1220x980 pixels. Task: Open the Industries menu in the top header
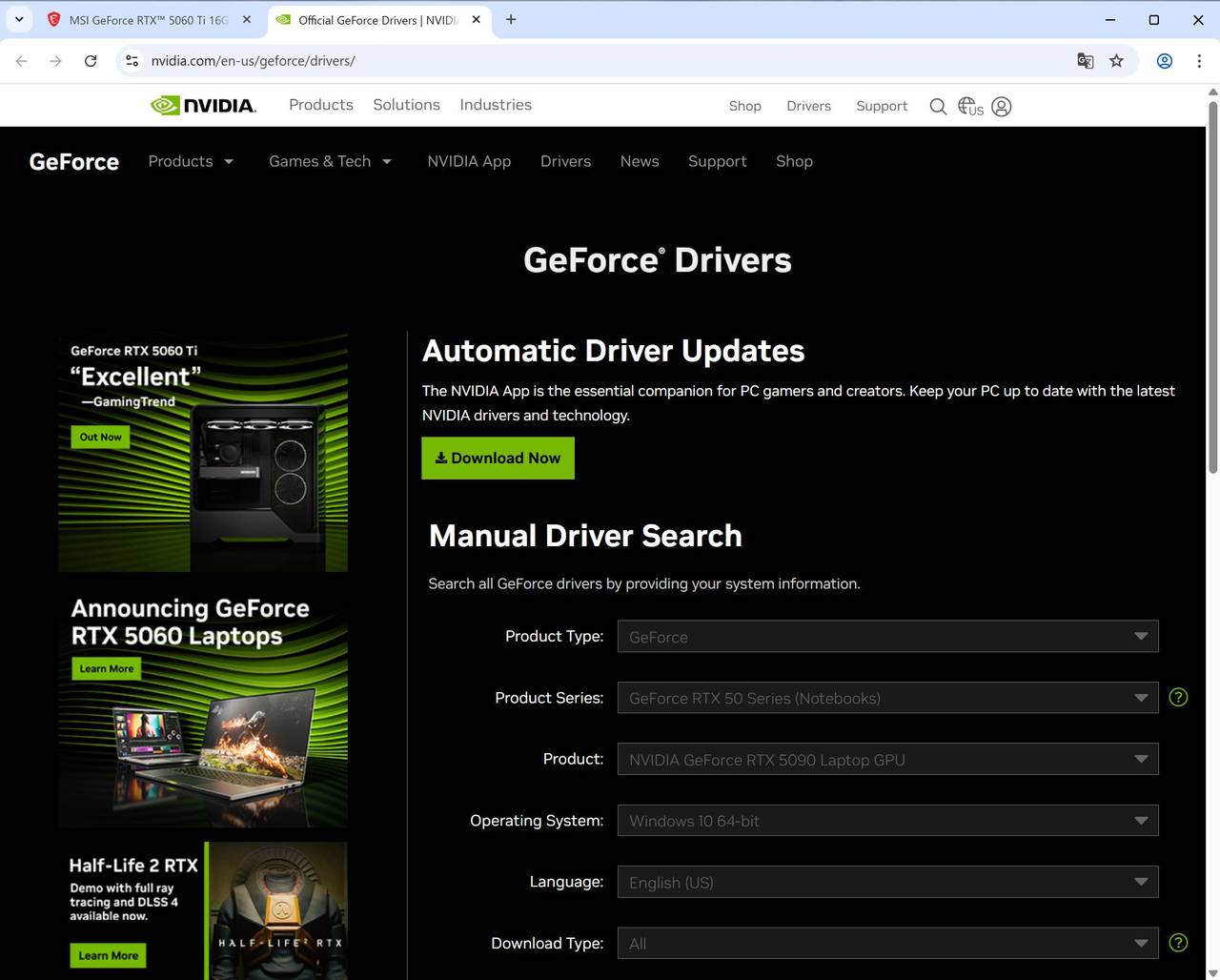496,105
